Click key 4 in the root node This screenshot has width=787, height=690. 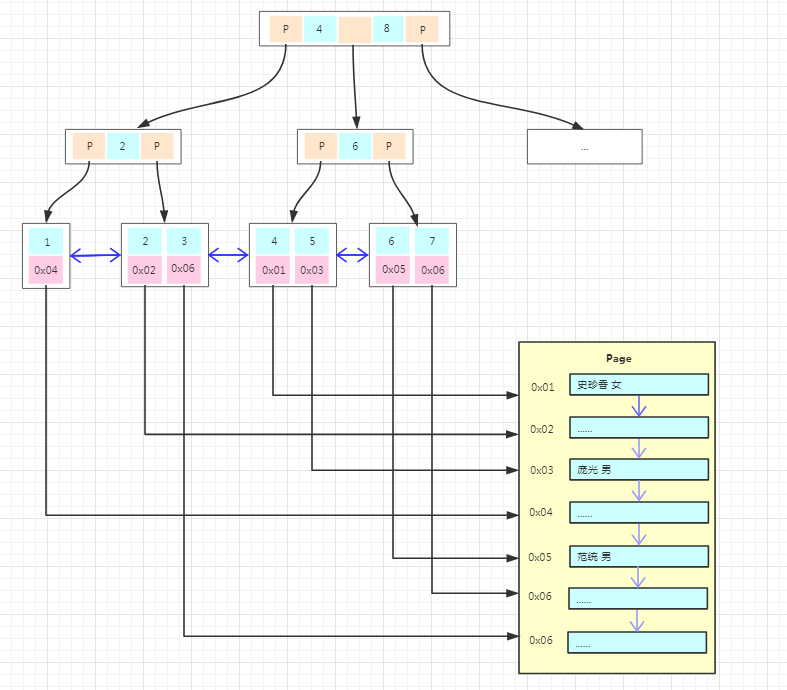pos(320,29)
